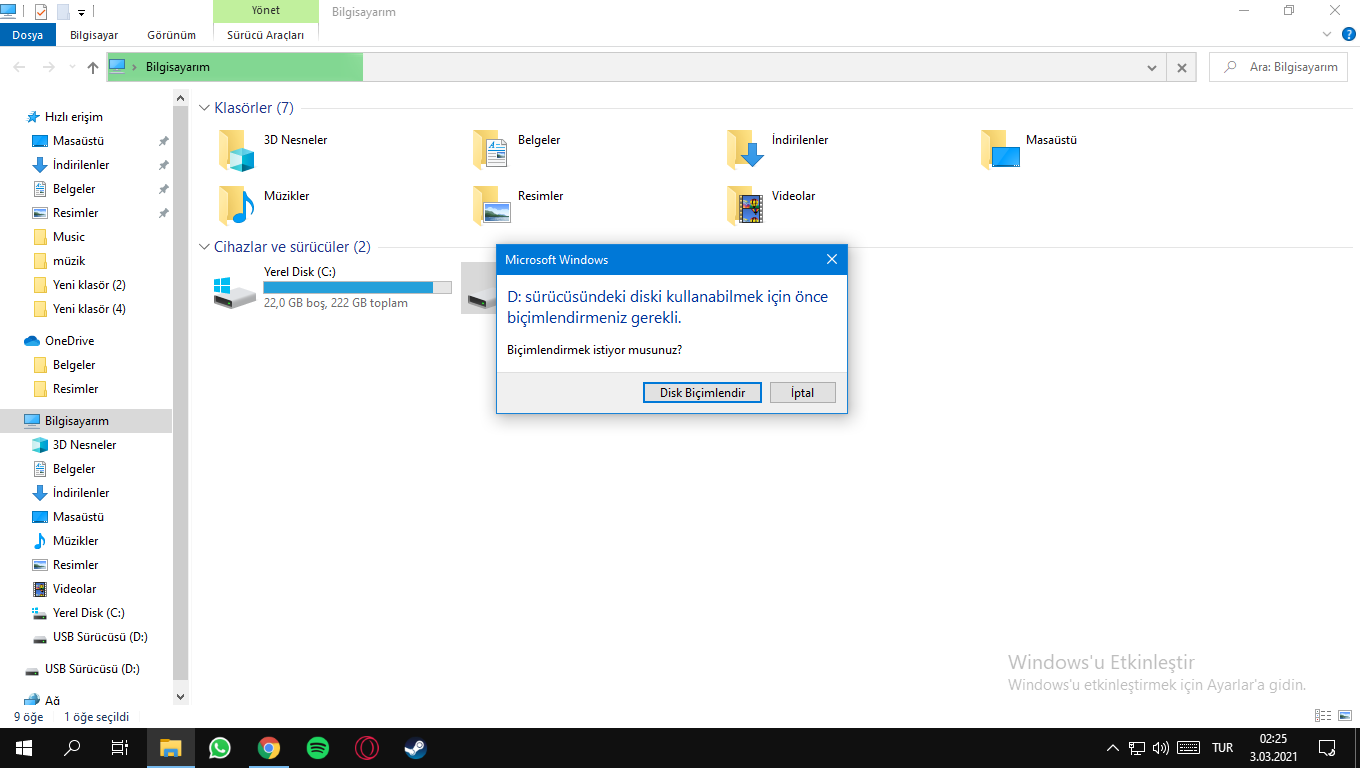Screen dimensions: 1360x768
Task: Select 'Yerel Disk (C:)' in the navigation tree
Action: pos(88,613)
